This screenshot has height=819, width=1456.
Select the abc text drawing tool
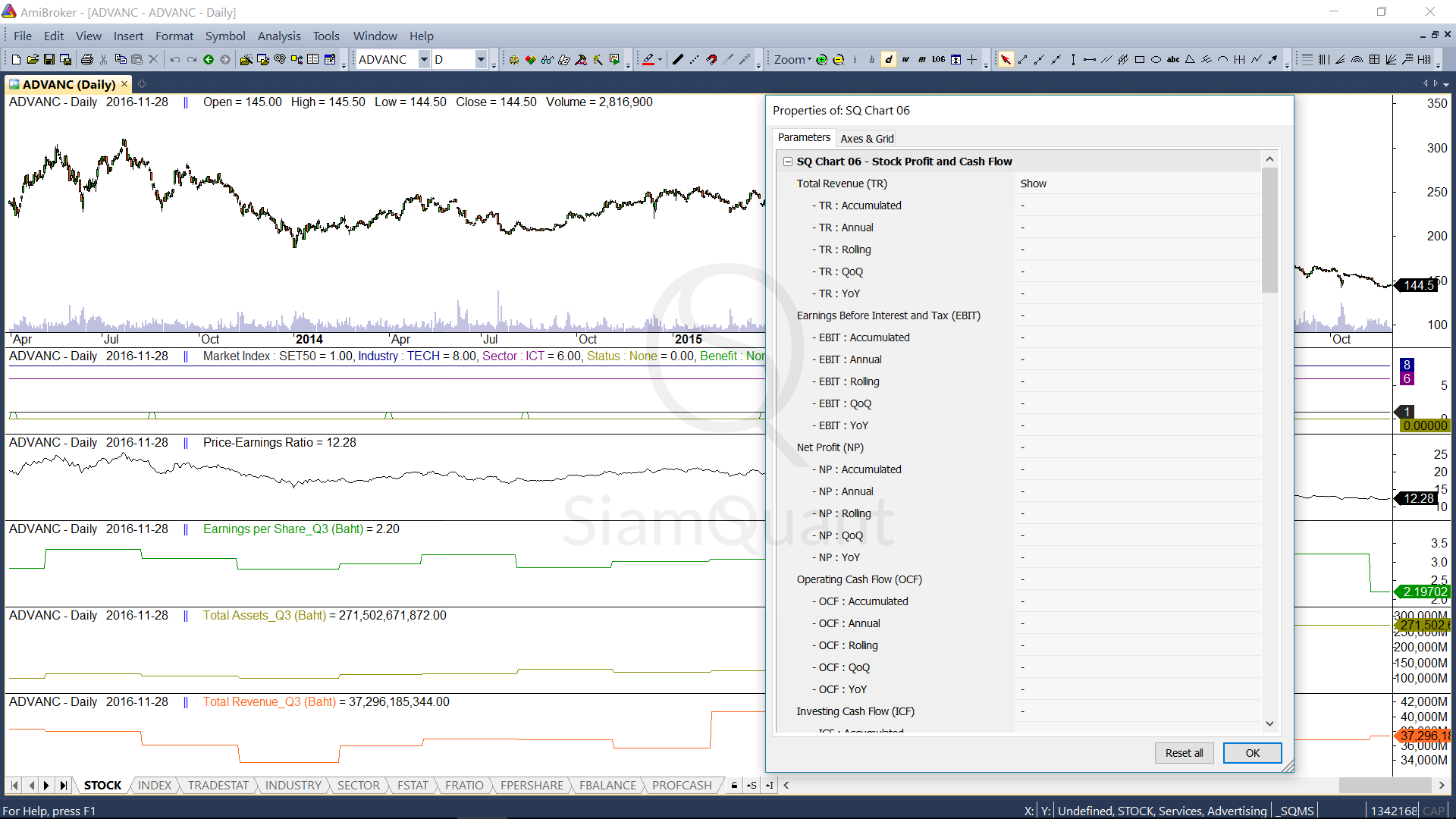click(1172, 60)
